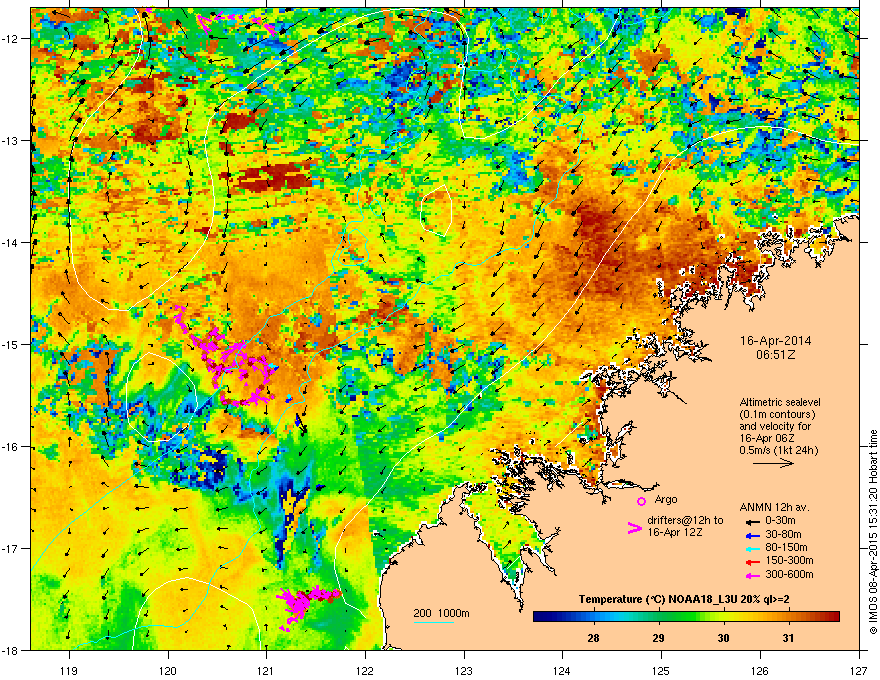
Task: Click the magenta 300-600m arrow legend symbol
Action: click(753, 575)
